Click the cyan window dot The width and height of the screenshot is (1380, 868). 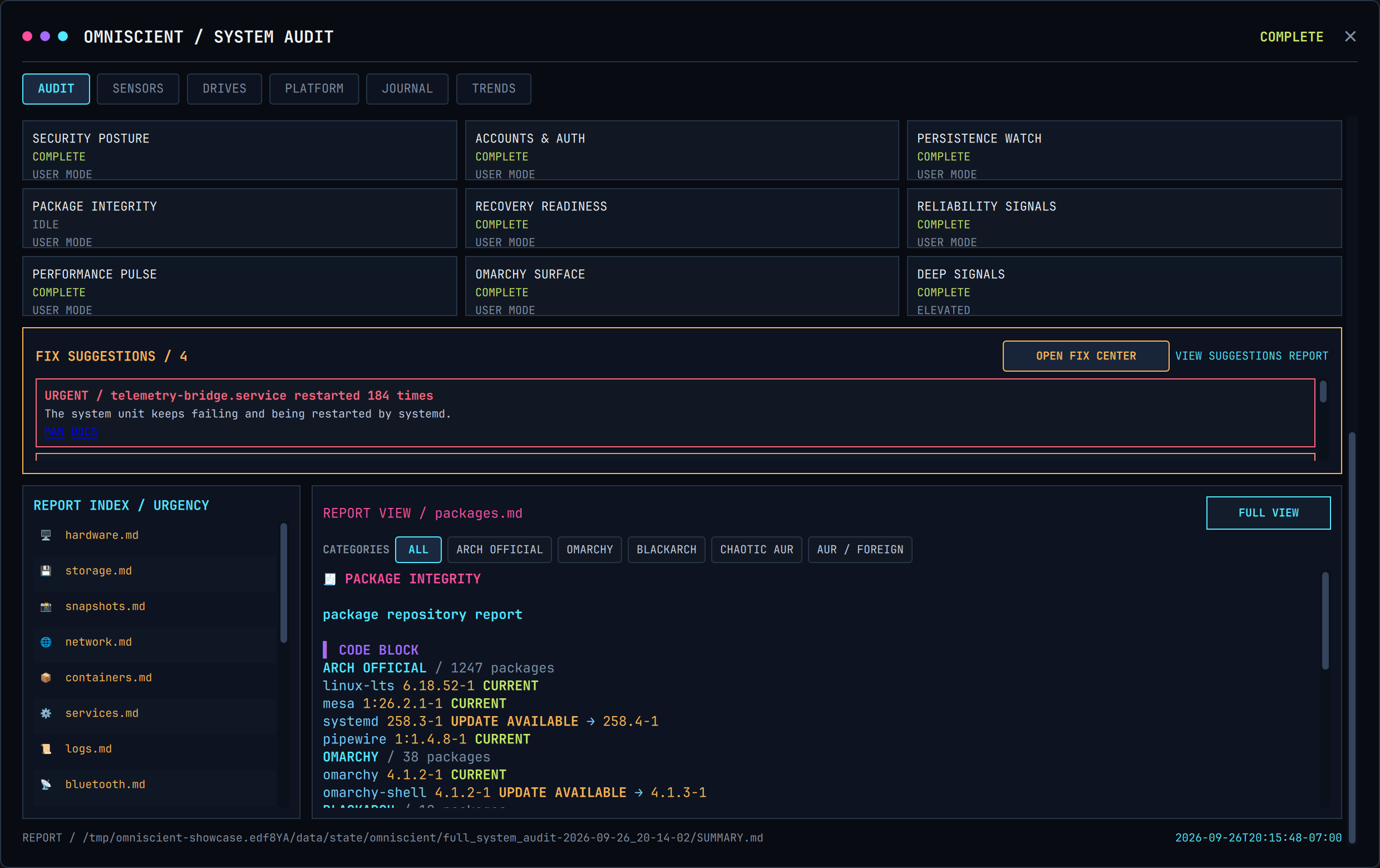point(63,37)
